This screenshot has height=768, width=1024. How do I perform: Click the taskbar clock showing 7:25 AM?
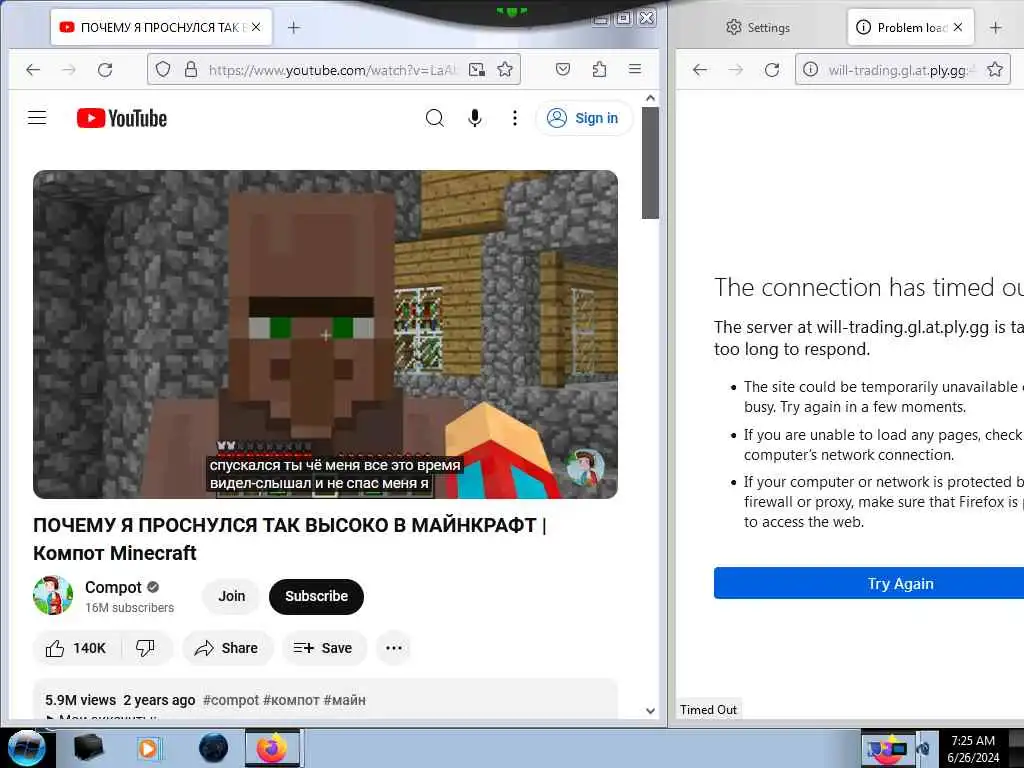tap(973, 748)
